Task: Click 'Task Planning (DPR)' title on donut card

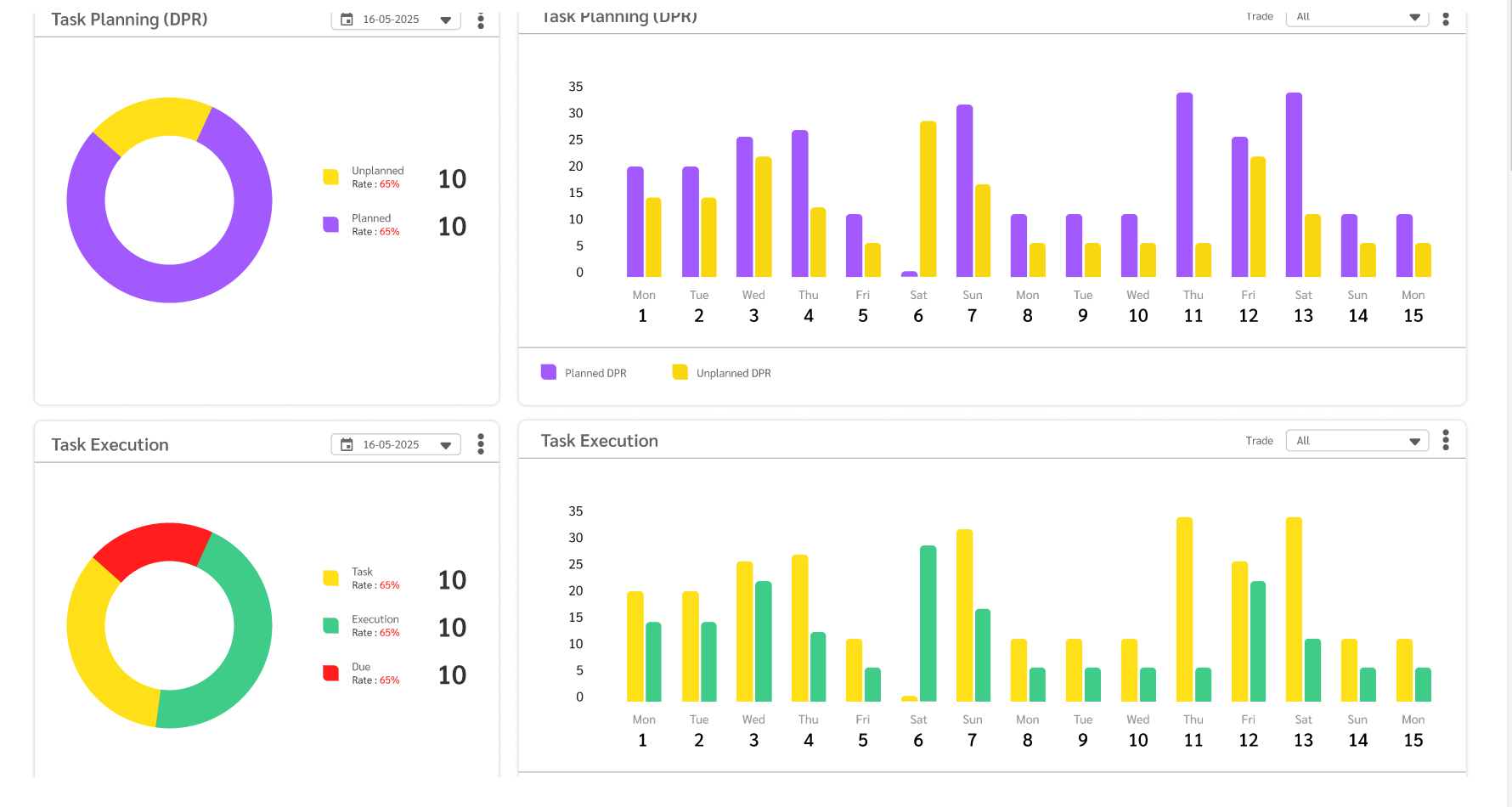Action: click(x=129, y=20)
